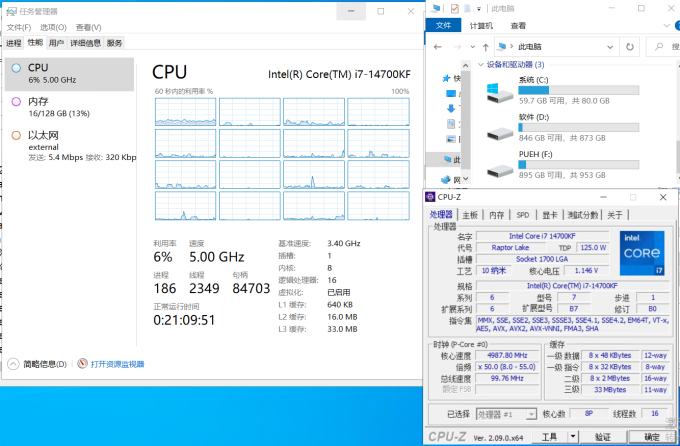Viewport: 680px width, 446px height.
Task: Go back in File Explorer
Action: 438,47
